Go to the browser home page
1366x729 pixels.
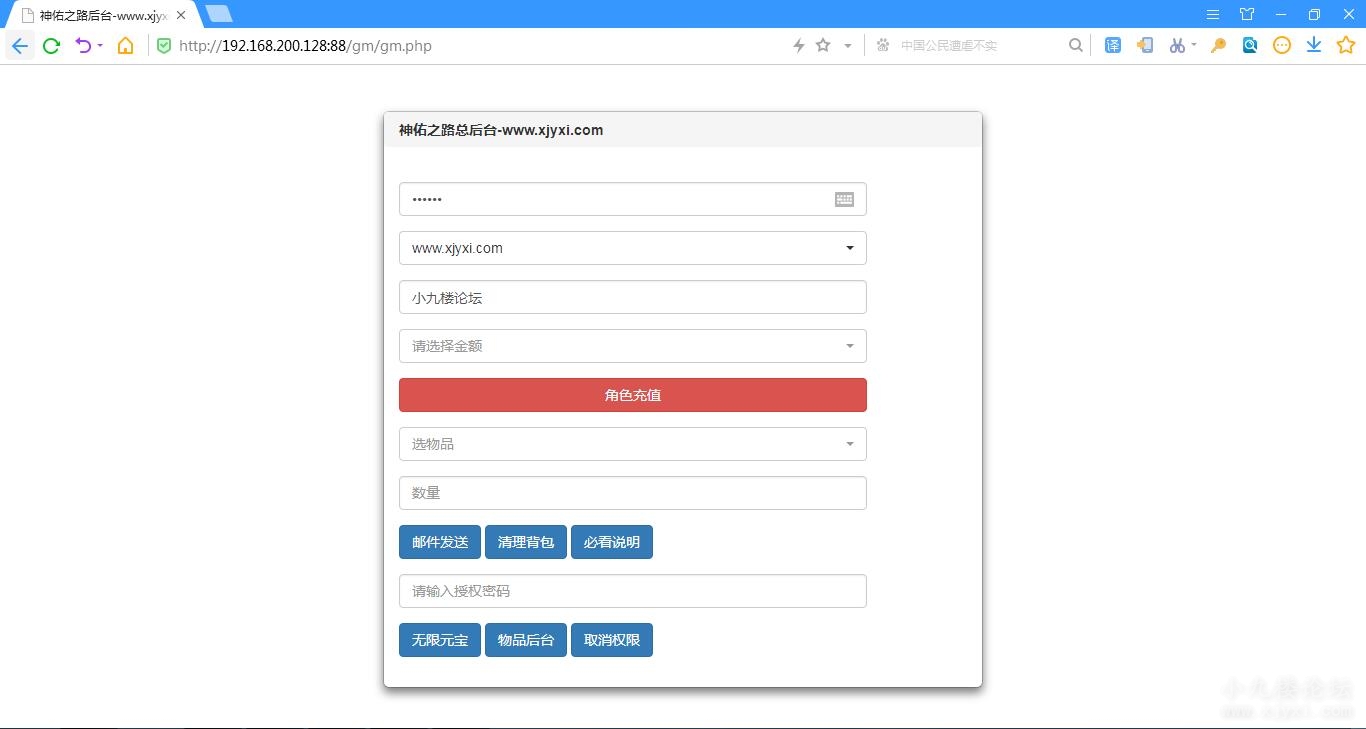tap(125, 45)
